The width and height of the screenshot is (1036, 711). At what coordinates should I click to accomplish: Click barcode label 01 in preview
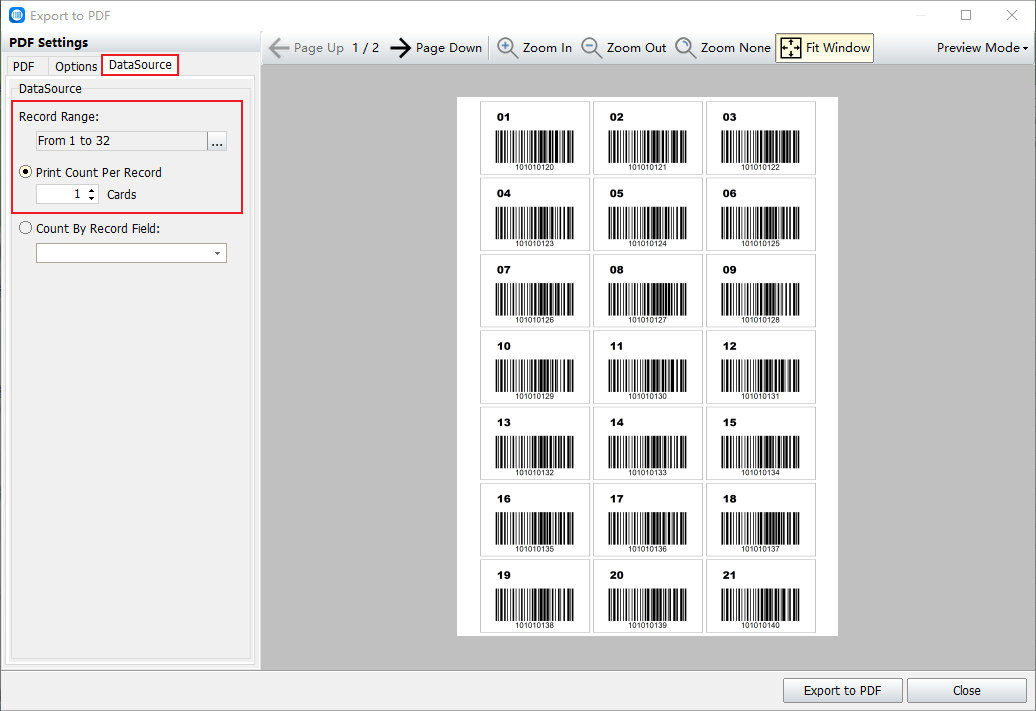[x=535, y=138]
